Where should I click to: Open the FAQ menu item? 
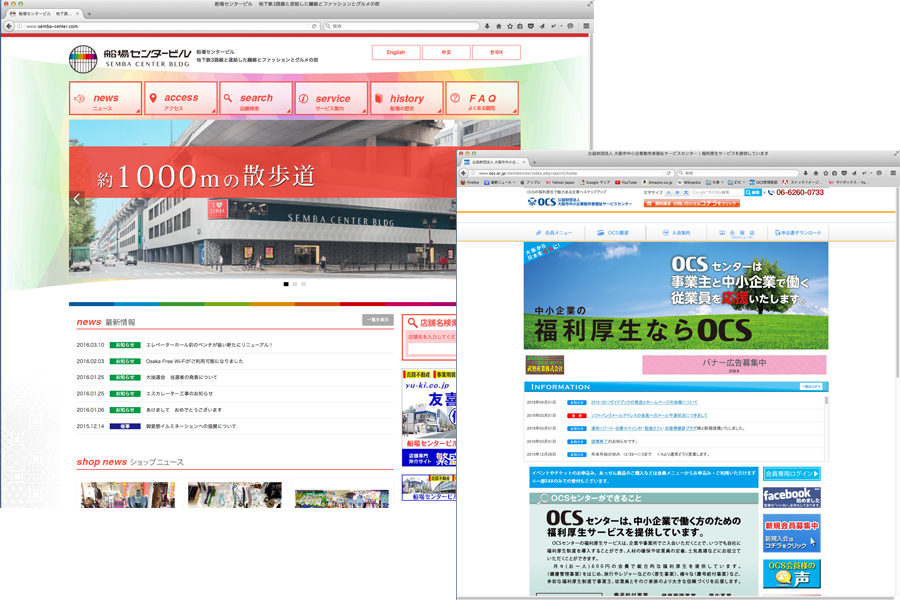click(x=482, y=98)
